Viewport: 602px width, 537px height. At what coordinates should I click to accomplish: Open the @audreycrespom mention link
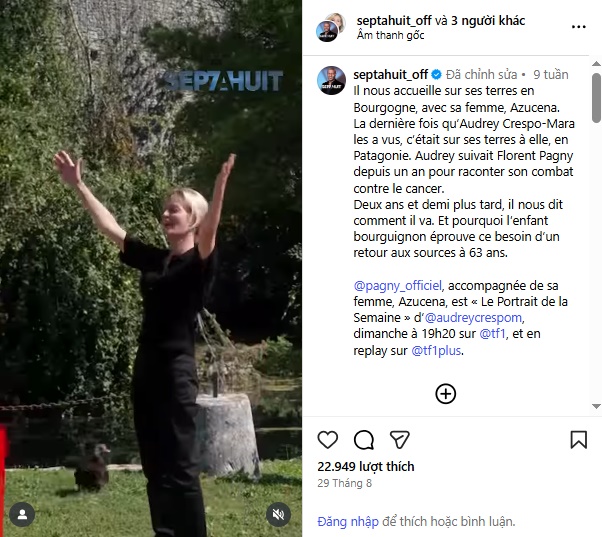pyautogui.click(x=473, y=318)
